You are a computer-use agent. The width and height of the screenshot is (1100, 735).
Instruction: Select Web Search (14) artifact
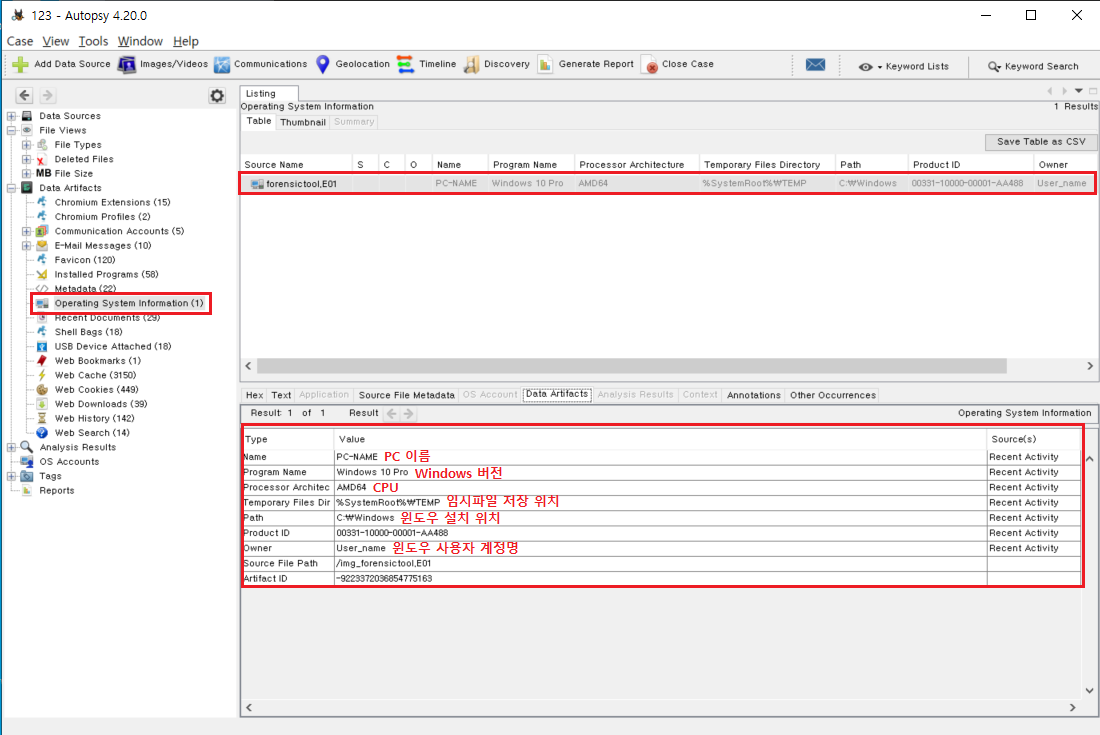(x=92, y=433)
